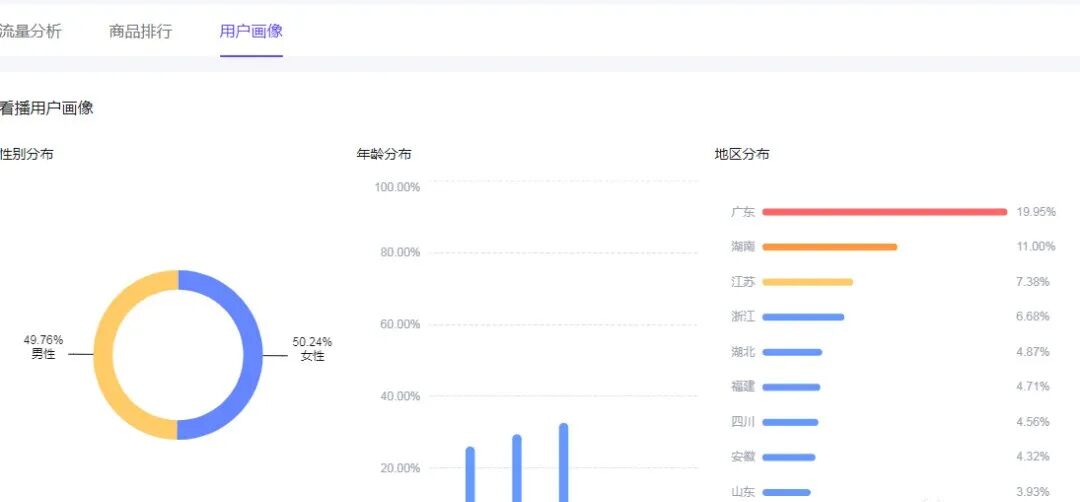The height and width of the screenshot is (502, 1080).
Task: Switch to the 流量分析 tab
Action: [30, 31]
